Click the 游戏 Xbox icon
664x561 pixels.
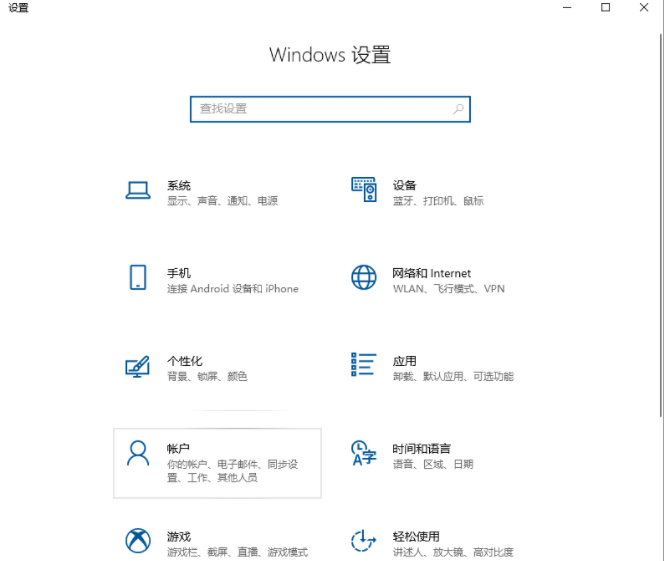click(x=138, y=541)
